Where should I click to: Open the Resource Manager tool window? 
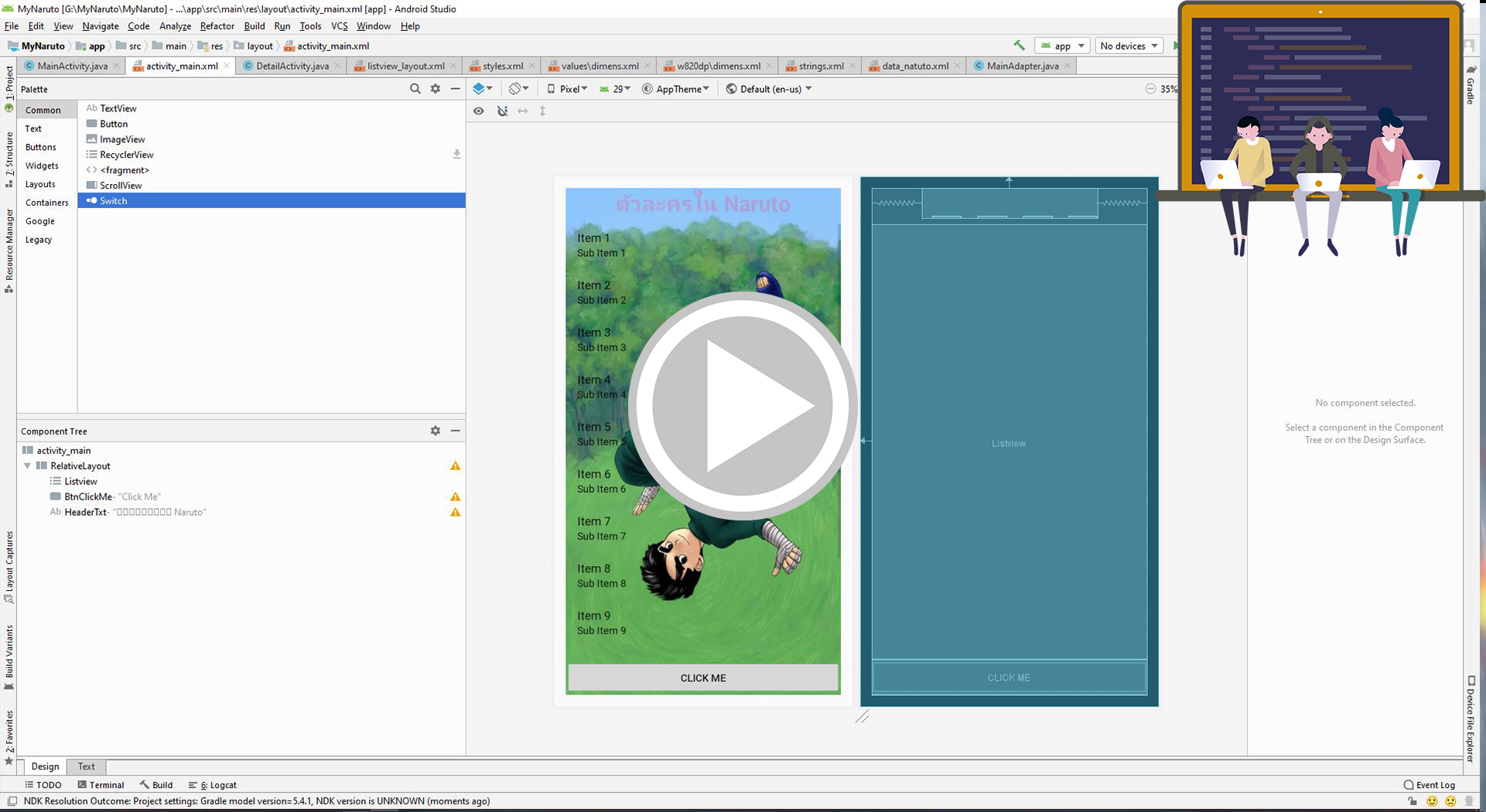pyautogui.click(x=9, y=251)
